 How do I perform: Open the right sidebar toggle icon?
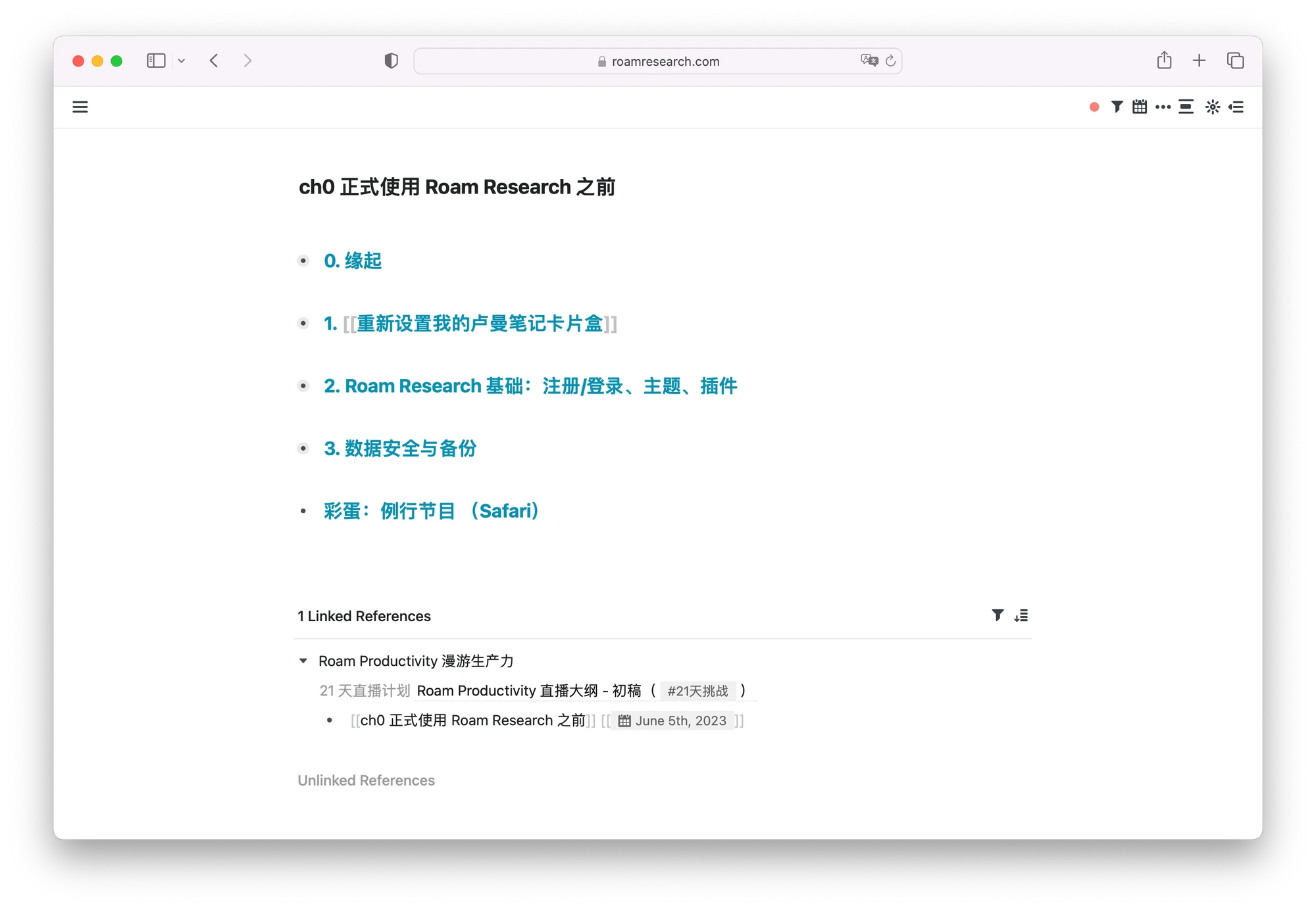click(1236, 107)
